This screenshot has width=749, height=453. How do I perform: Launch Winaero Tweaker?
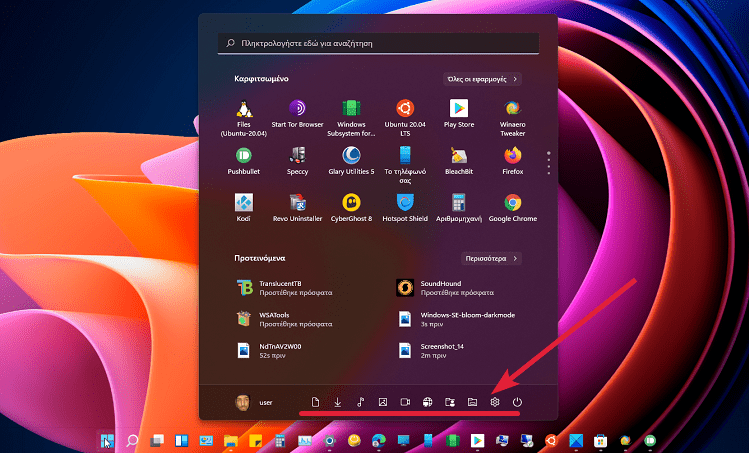513,119
